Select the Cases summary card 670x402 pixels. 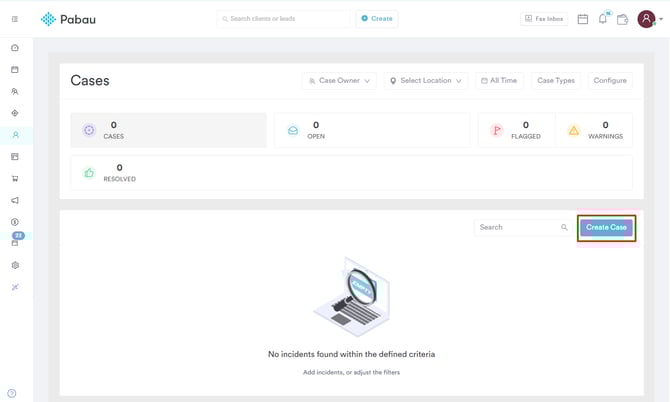(x=168, y=130)
